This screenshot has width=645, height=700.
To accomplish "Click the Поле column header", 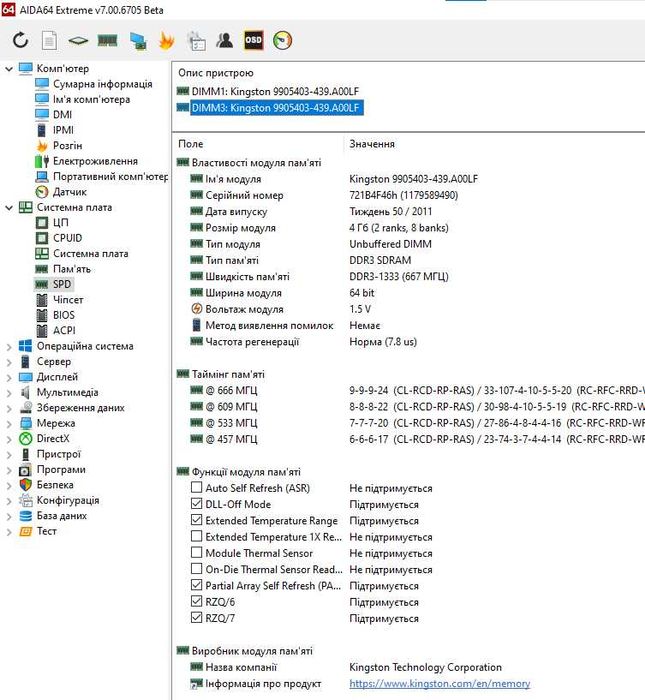I will tap(191, 144).
